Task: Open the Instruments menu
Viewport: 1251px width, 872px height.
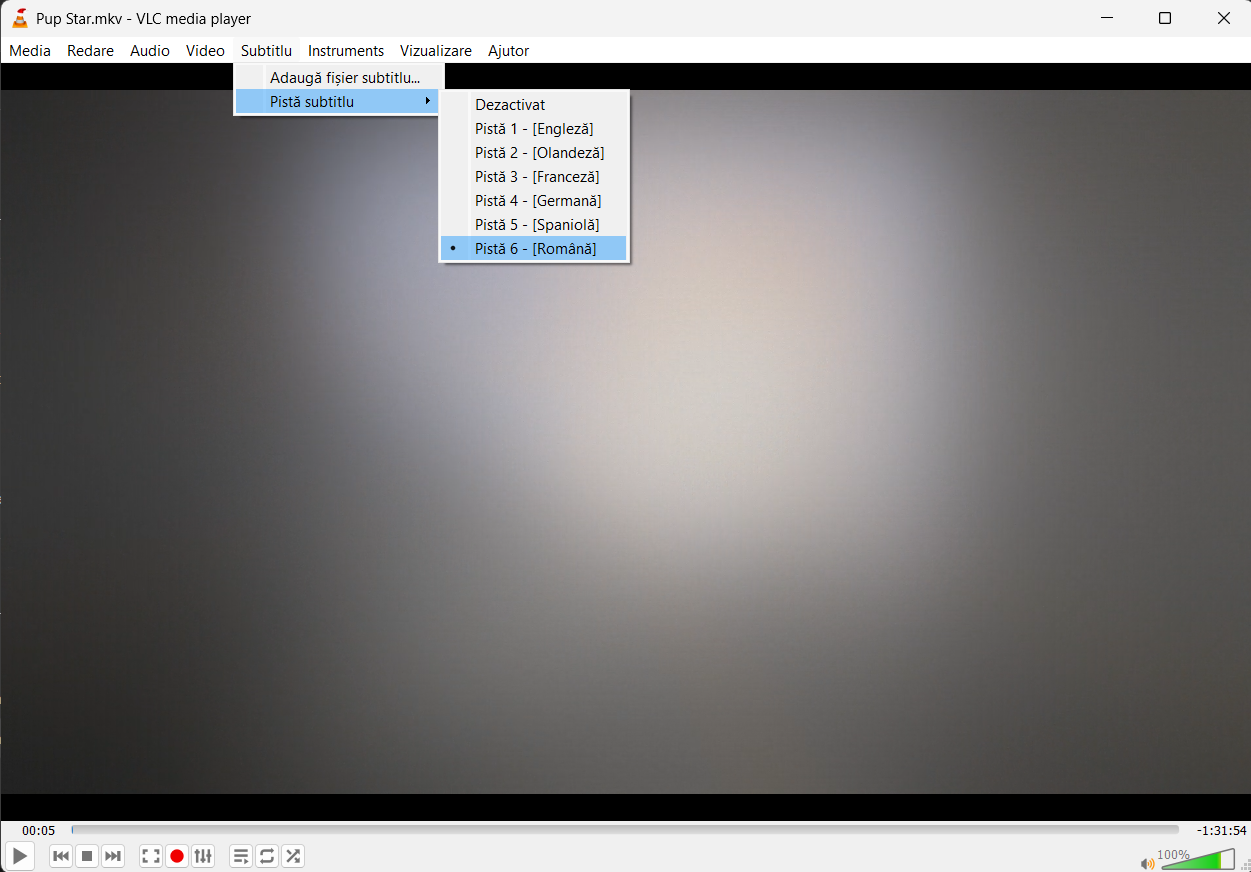Action: click(x=346, y=50)
